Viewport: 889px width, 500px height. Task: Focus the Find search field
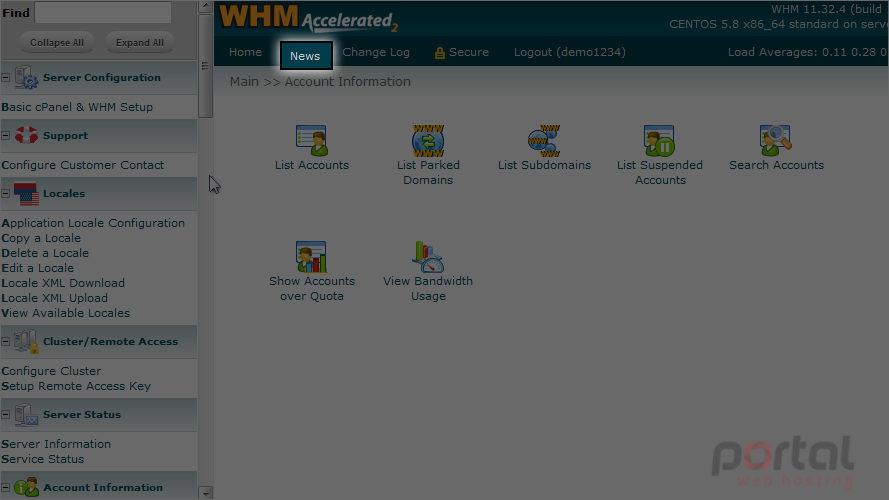click(x=103, y=12)
